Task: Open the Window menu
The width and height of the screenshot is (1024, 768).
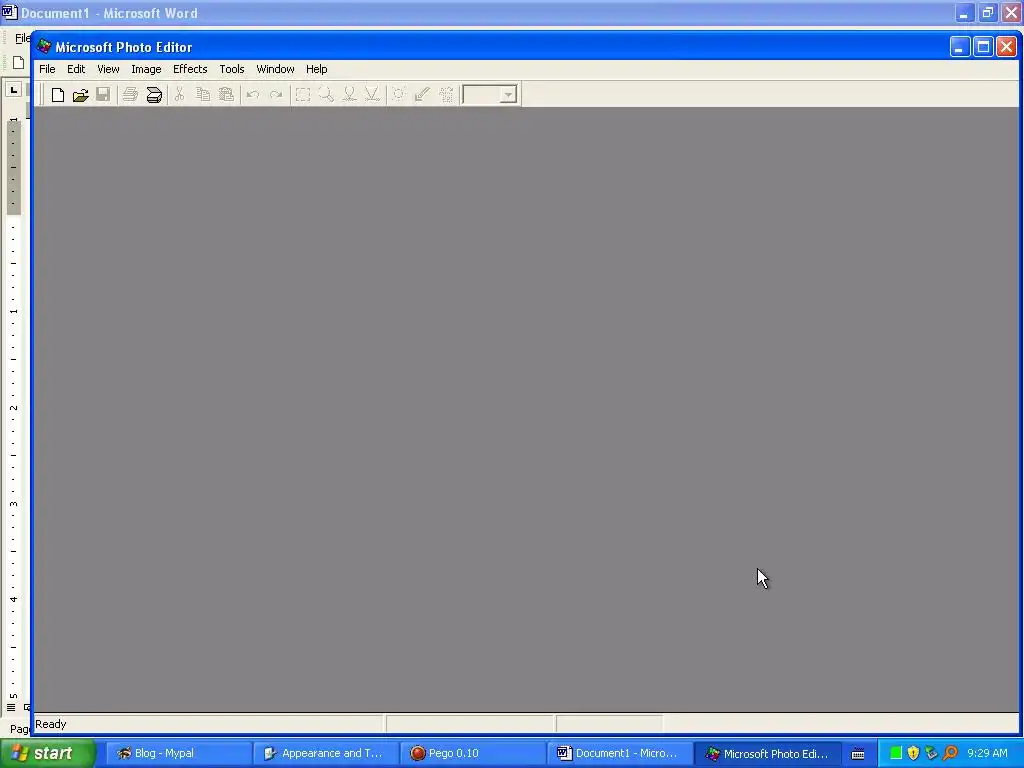Action: pos(275,69)
